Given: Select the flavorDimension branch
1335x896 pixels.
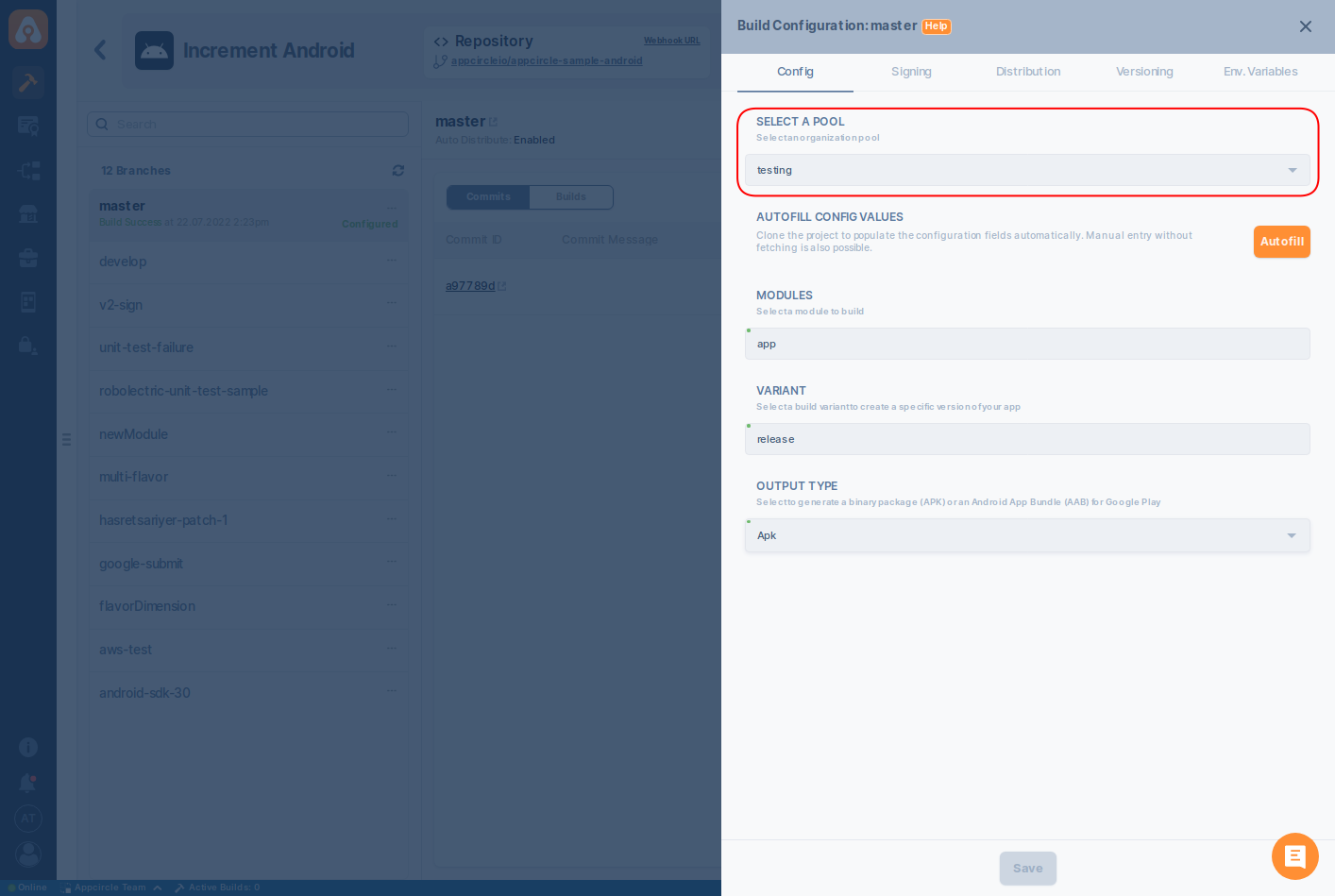Looking at the screenshot, I should tap(248, 606).
